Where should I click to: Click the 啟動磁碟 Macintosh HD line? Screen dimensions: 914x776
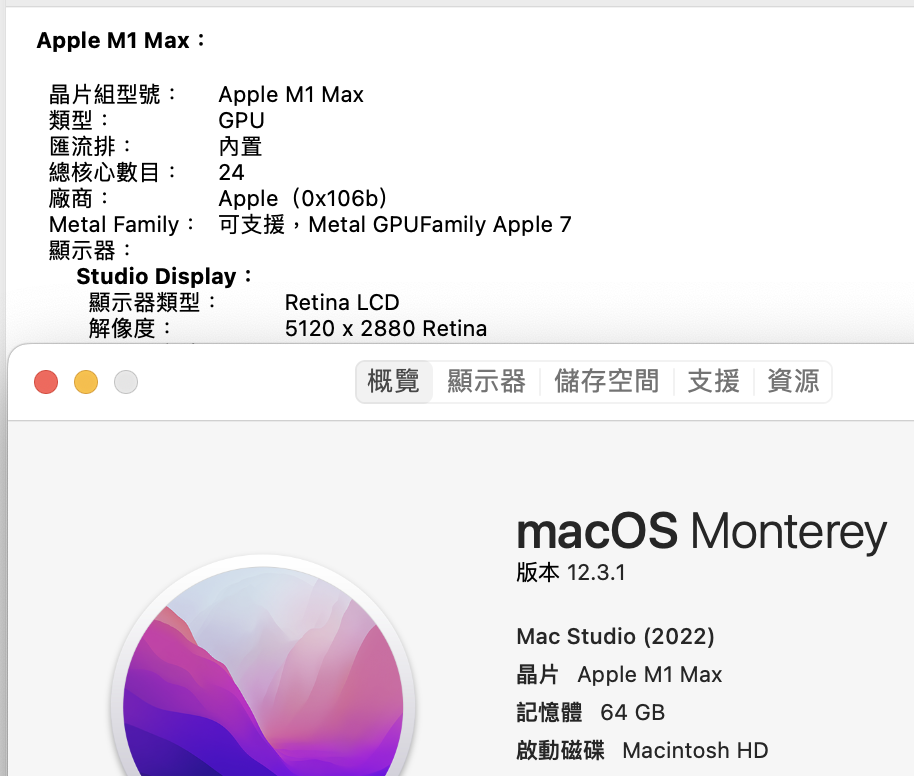(x=642, y=750)
